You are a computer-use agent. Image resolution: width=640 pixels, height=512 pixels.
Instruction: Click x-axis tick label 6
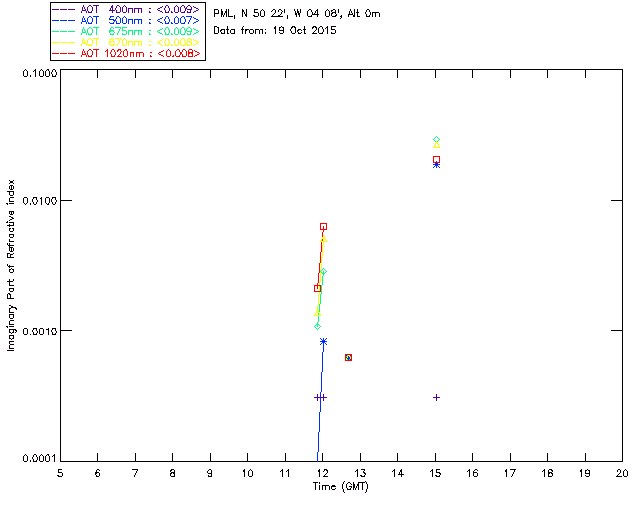[x=98, y=473]
